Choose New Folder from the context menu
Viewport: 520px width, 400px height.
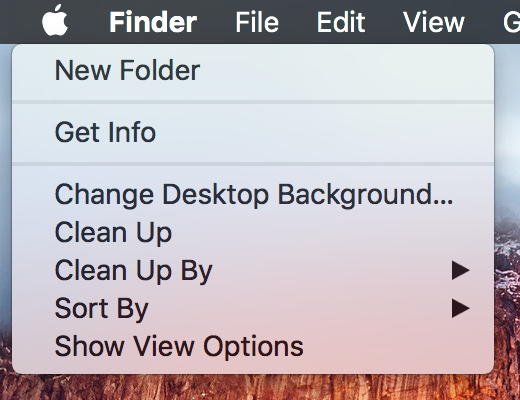pos(253,70)
